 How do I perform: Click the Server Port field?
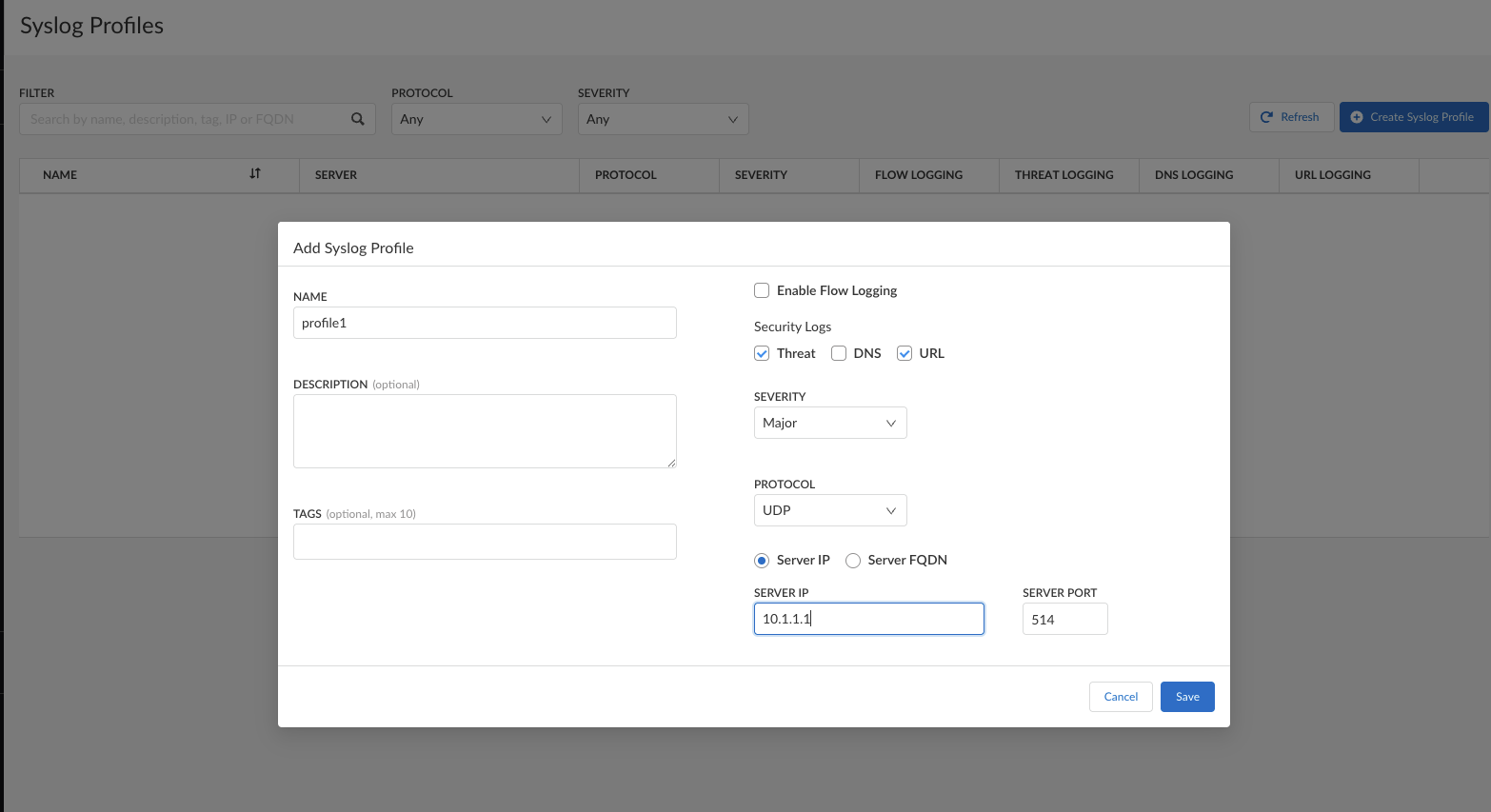(x=1064, y=620)
